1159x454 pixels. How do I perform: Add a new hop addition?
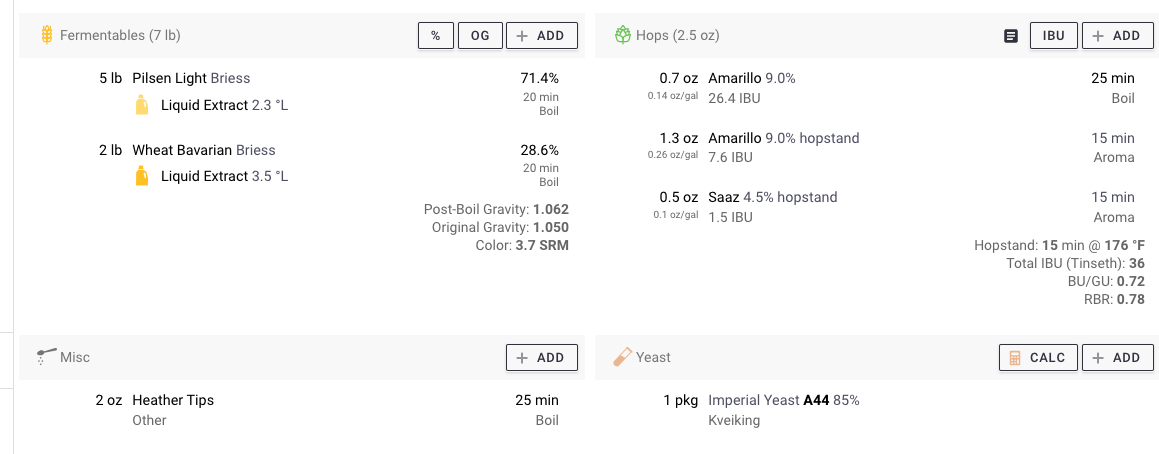[x=1118, y=35]
